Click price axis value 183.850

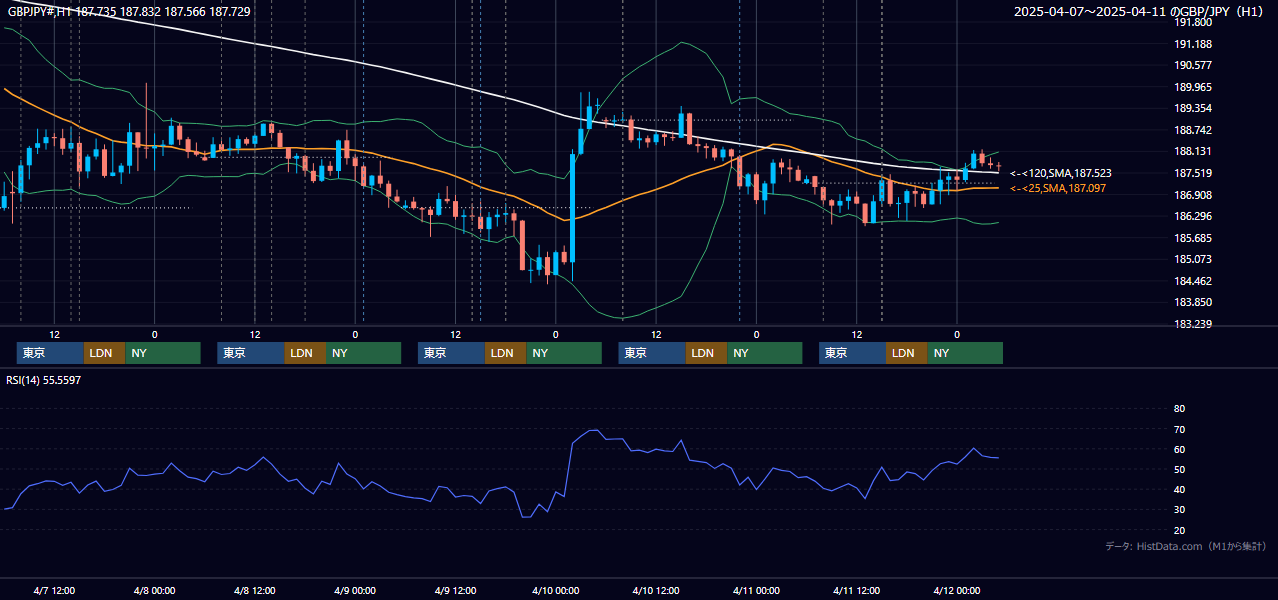1193,302
